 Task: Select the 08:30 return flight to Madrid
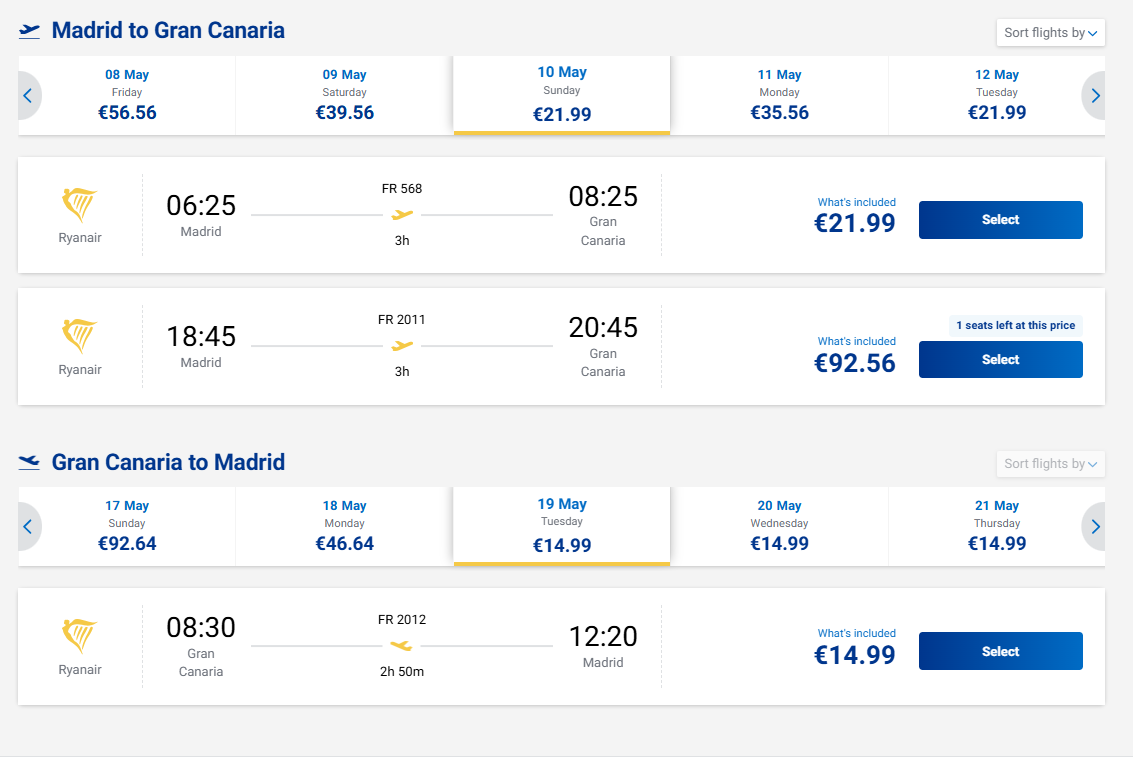coord(1000,651)
